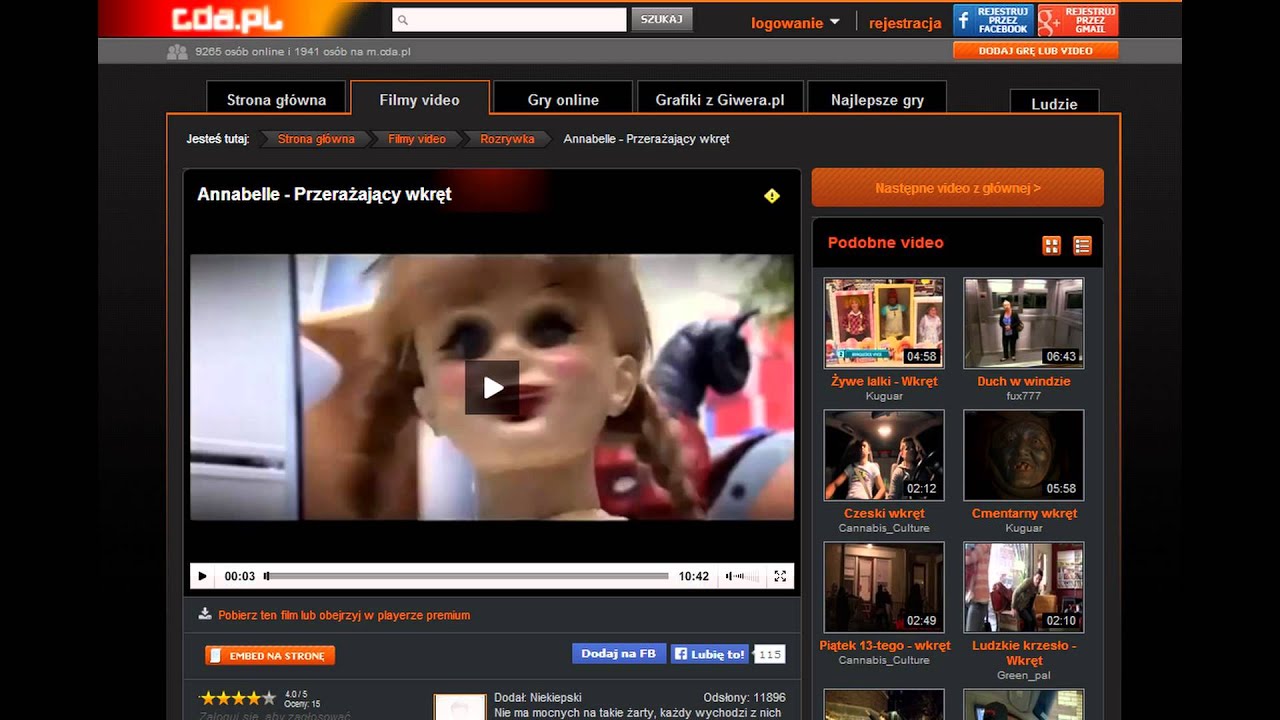Viewport: 1280px width, 720px height.
Task: Click Ludzkie krzesło - Wkręt title link
Action: click(1024, 652)
